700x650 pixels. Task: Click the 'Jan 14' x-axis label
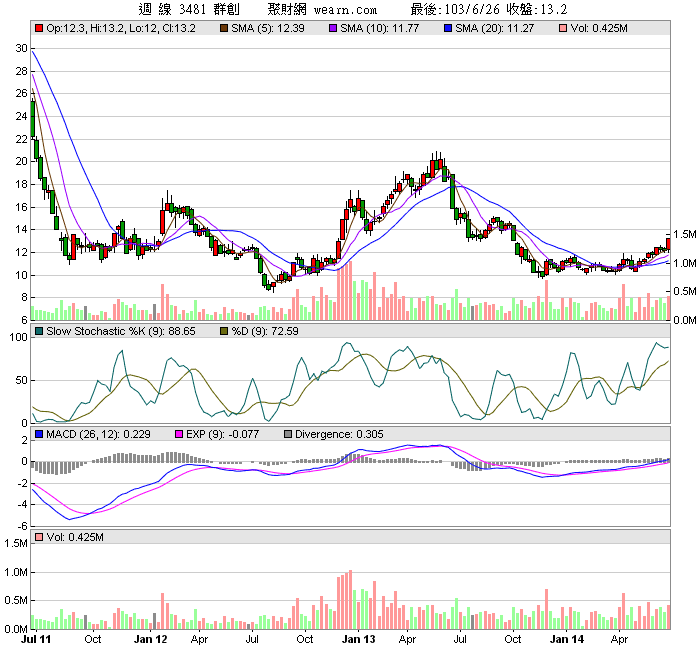click(x=566, y=639)
